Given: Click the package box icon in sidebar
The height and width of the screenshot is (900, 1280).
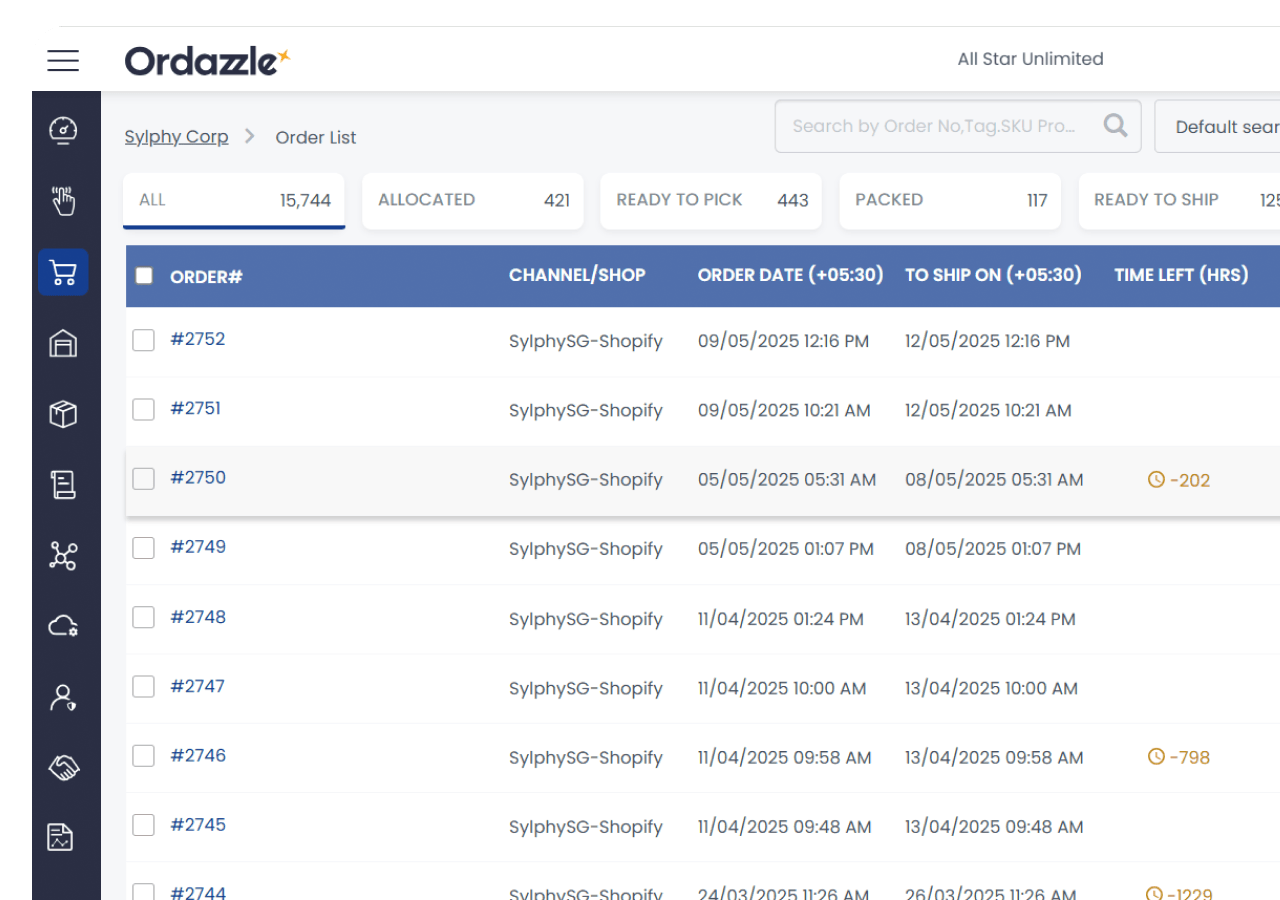Looking at the screenshot, I should [x=64, y=414].
